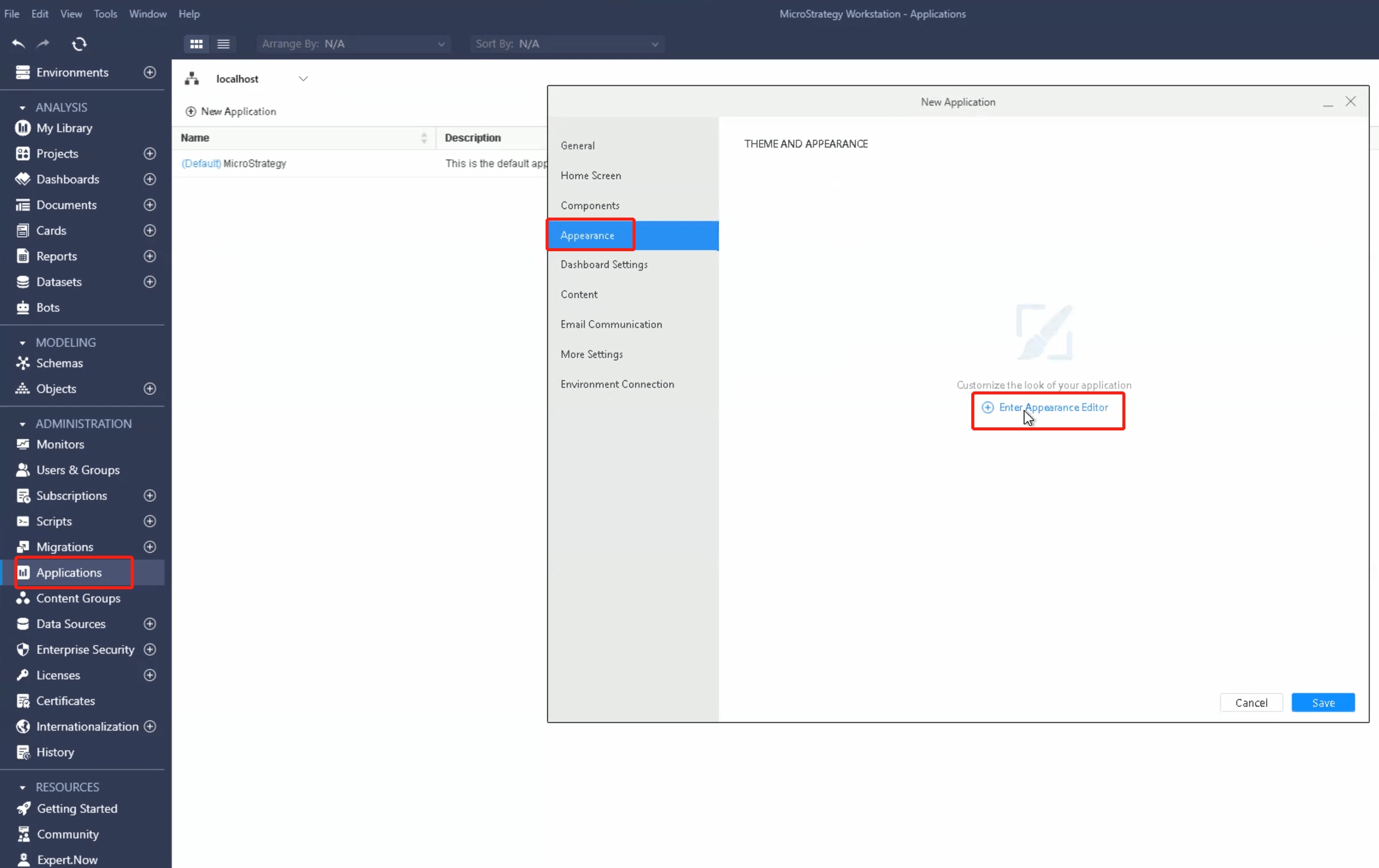The image size is (1379, 868).
Task: Select the Dashboard Settings tab
Action: click(x=633, y=264)
